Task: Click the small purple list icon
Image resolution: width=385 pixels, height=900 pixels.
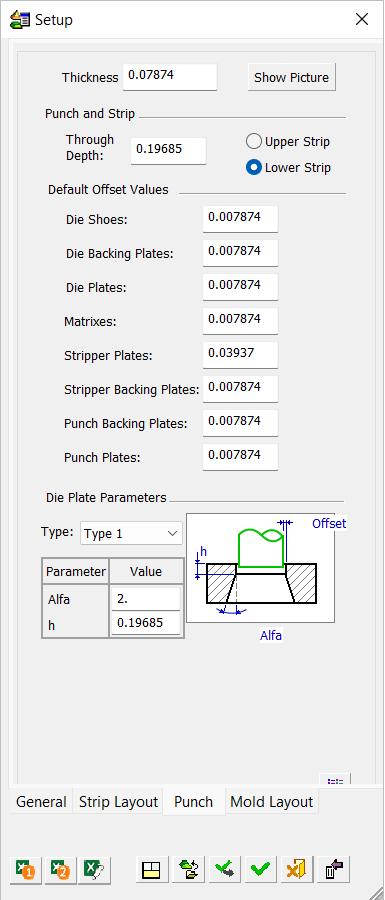Action: pos(335,780)
